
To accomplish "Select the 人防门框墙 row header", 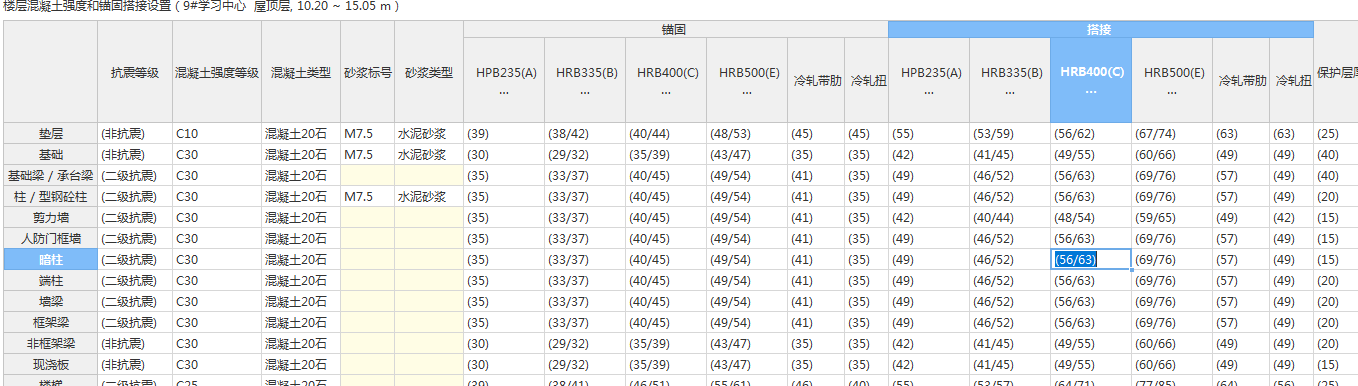I will point(50,239).
